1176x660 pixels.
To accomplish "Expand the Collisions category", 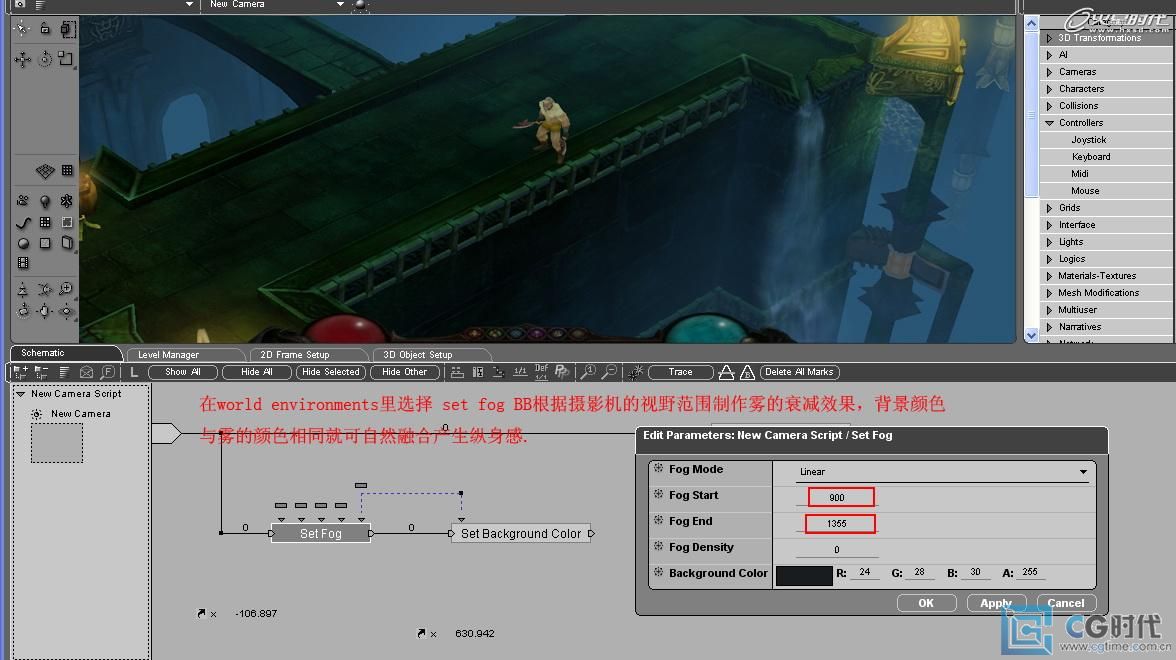I will point(1049,106).
